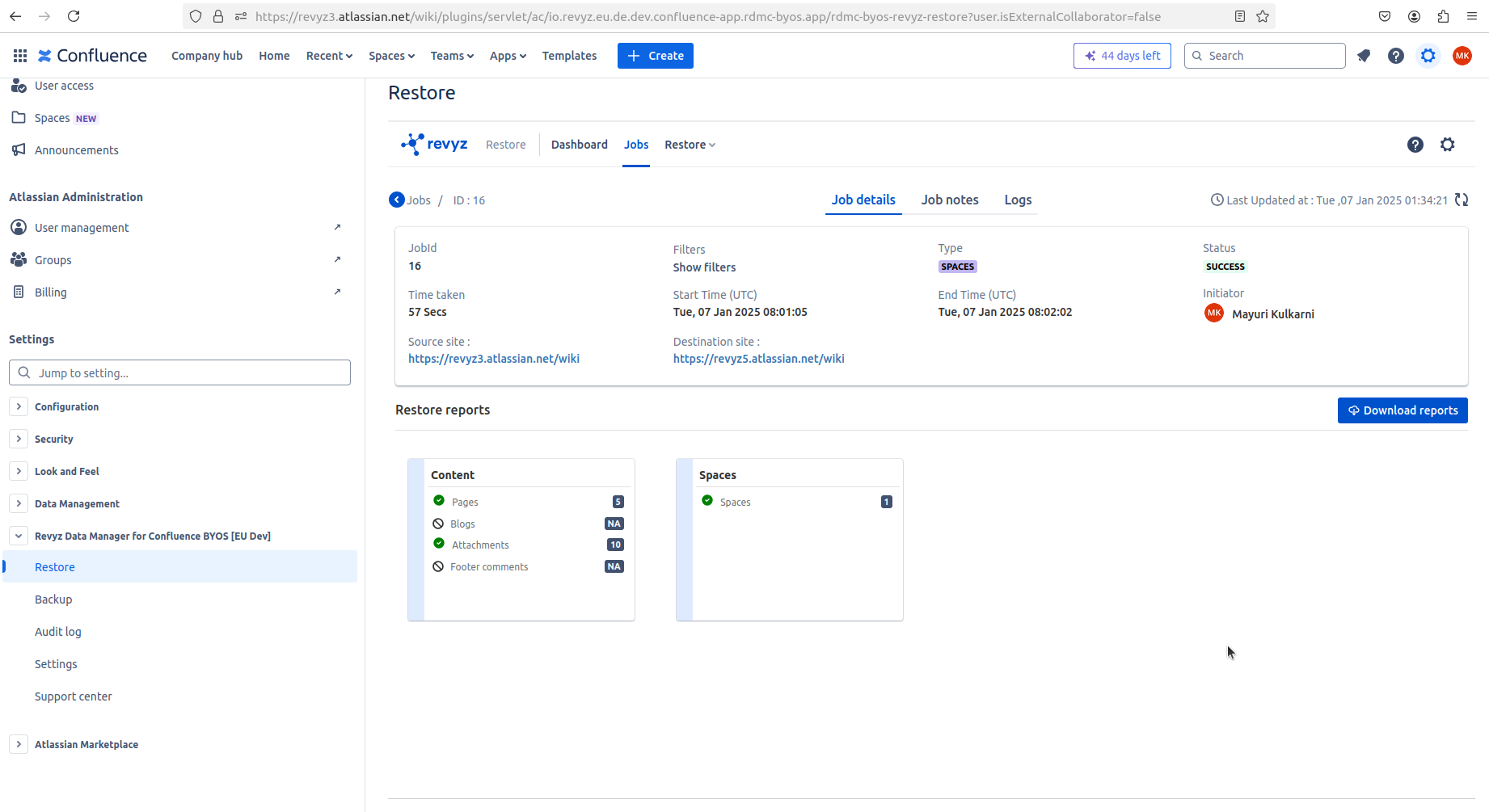Open the MK profile avatar in the top bar
The width and height of the screenshot is (1489, 812).
pos(1462,56)
